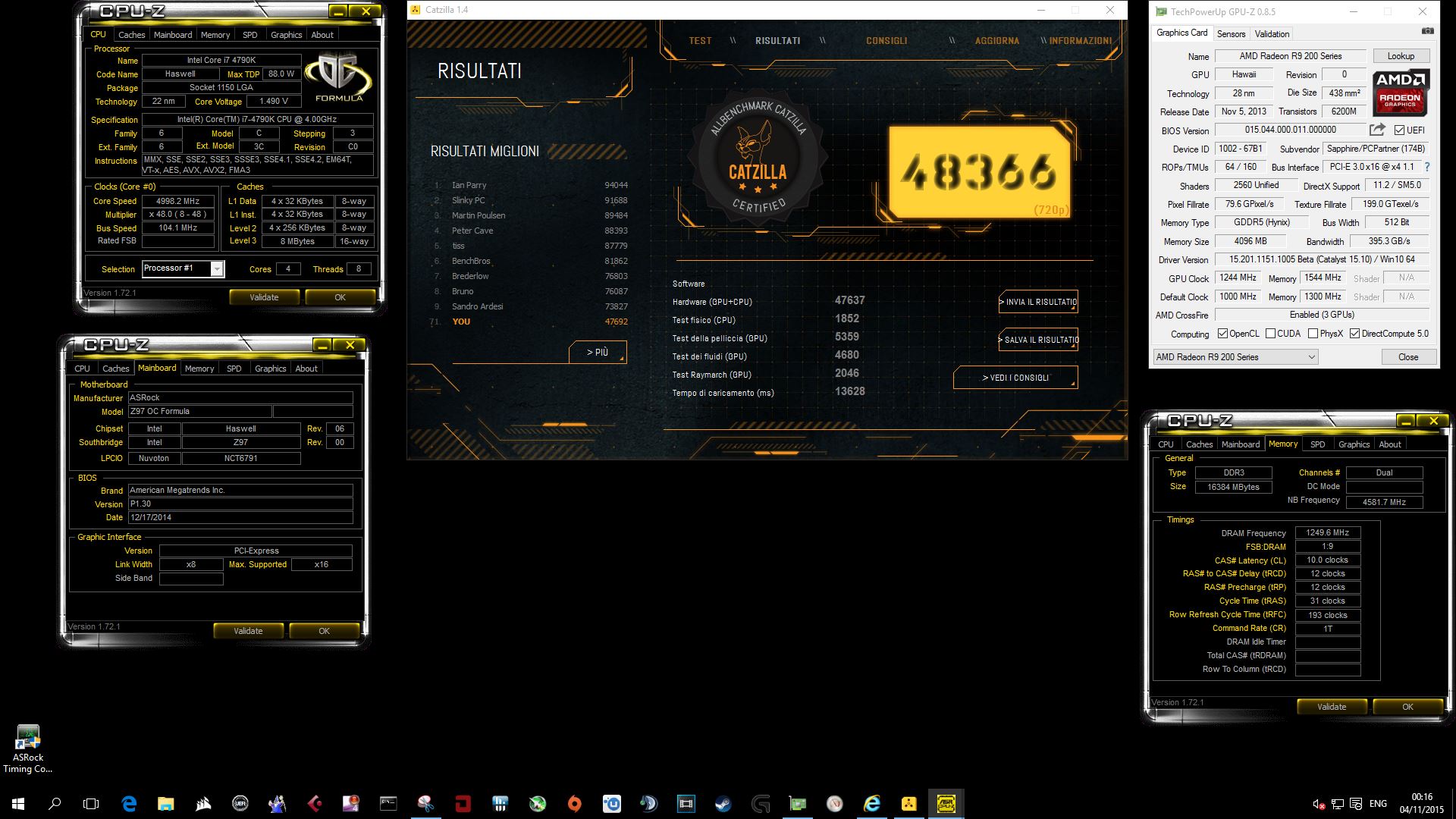
Task: Open Corsair sails app in taskbar
Action: 203,804
